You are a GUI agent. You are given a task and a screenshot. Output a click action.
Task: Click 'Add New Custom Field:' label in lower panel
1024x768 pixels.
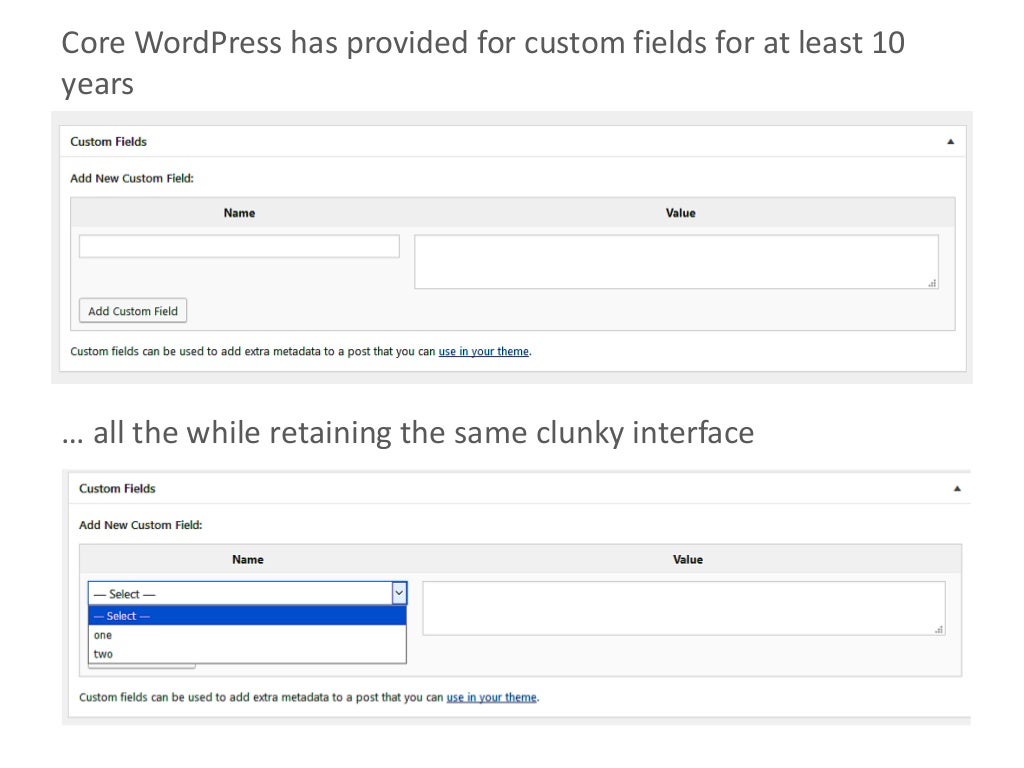pos(140,525)
